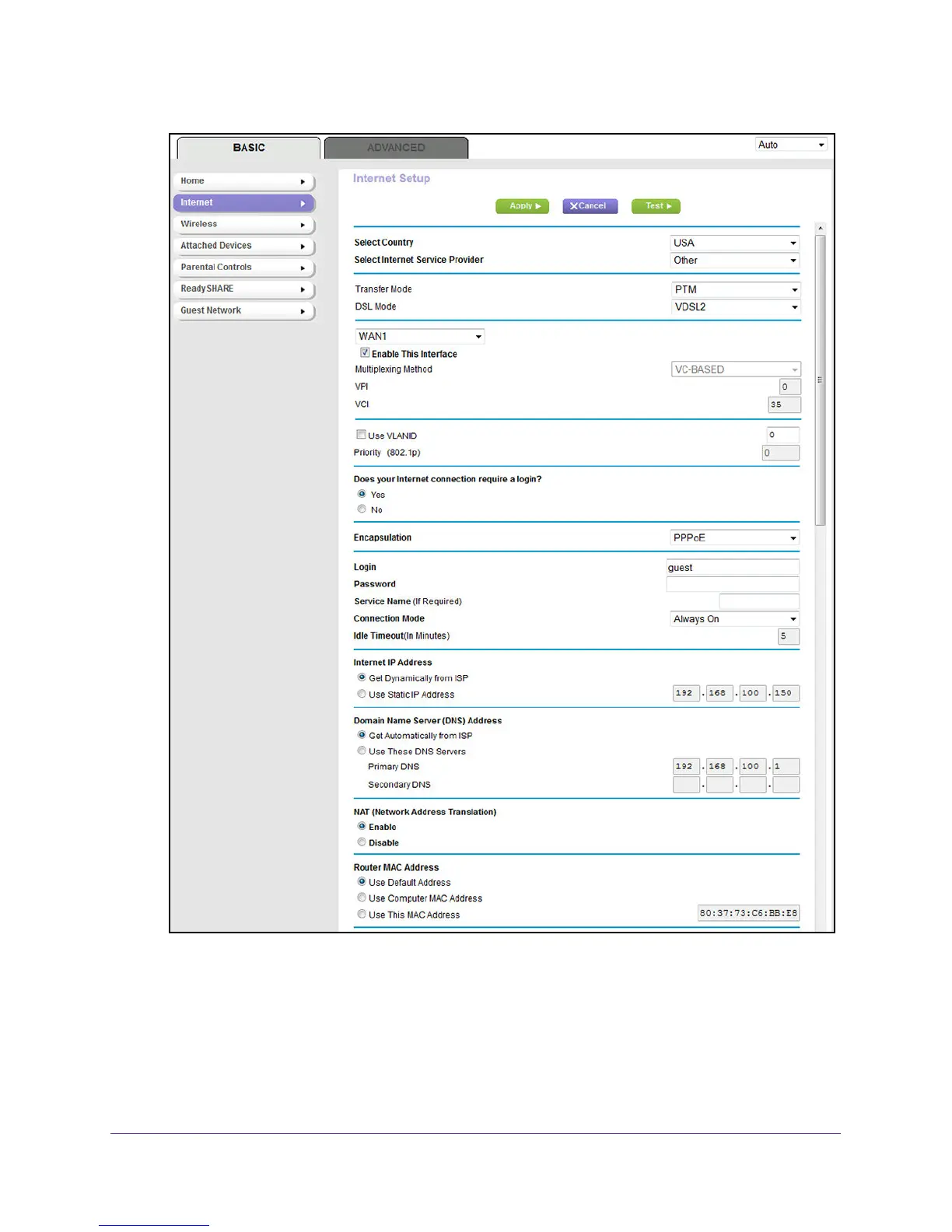The height and width of the screenshot is (1232, 952).
Task: Open Parental Controls in sidebar
Action: click(x=243, y=268)
